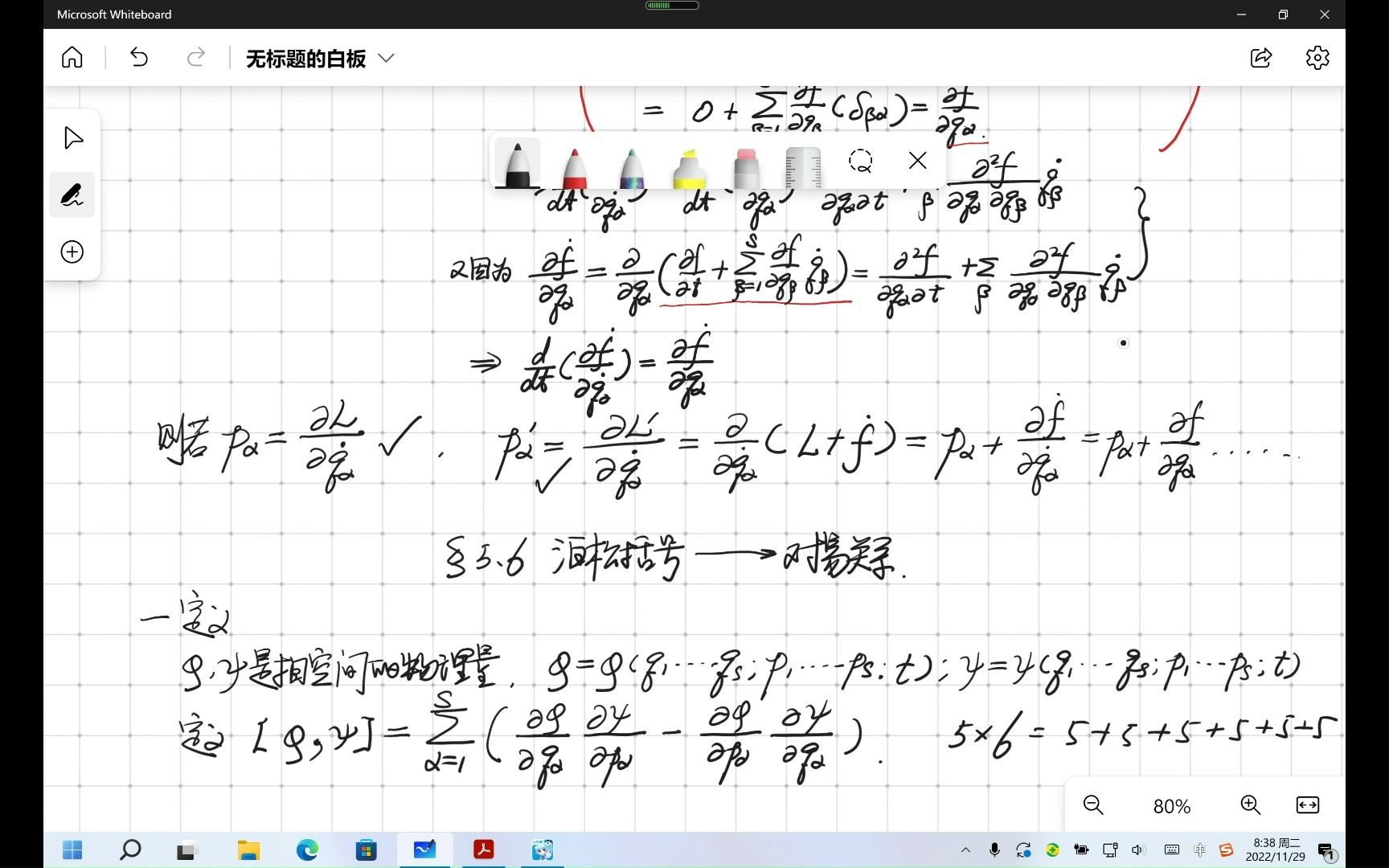
Task: Open the Share whiteboard option
Action: point(1261,58)
